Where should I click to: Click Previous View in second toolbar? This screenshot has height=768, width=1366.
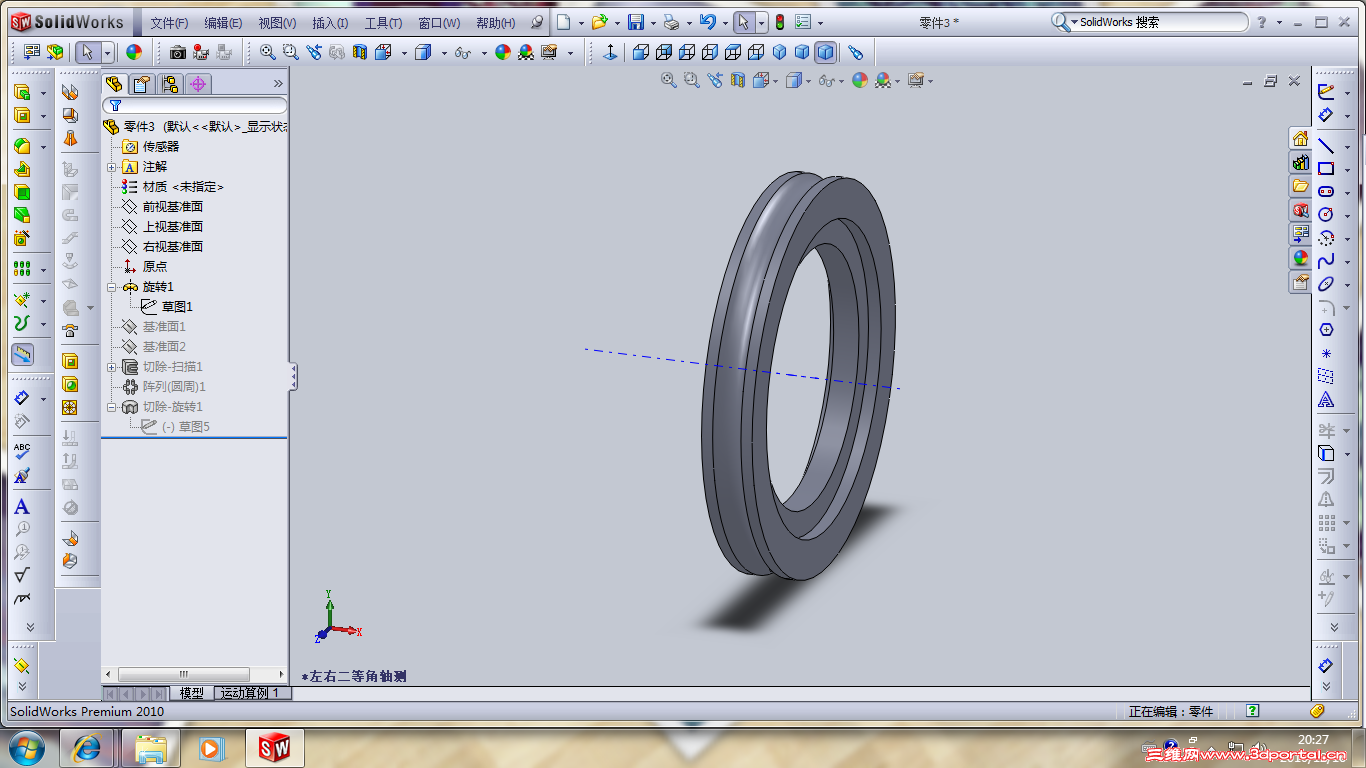tap(314, 52)
